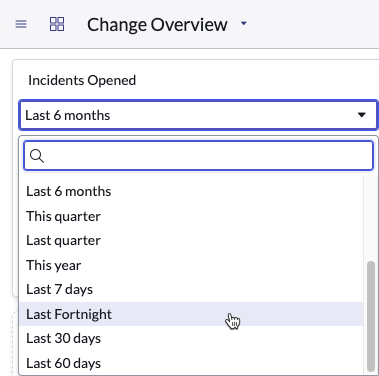The width and height of the screenshot is (379, 376).
Task: Choose This quarter from the list
Action: (191, 216)
